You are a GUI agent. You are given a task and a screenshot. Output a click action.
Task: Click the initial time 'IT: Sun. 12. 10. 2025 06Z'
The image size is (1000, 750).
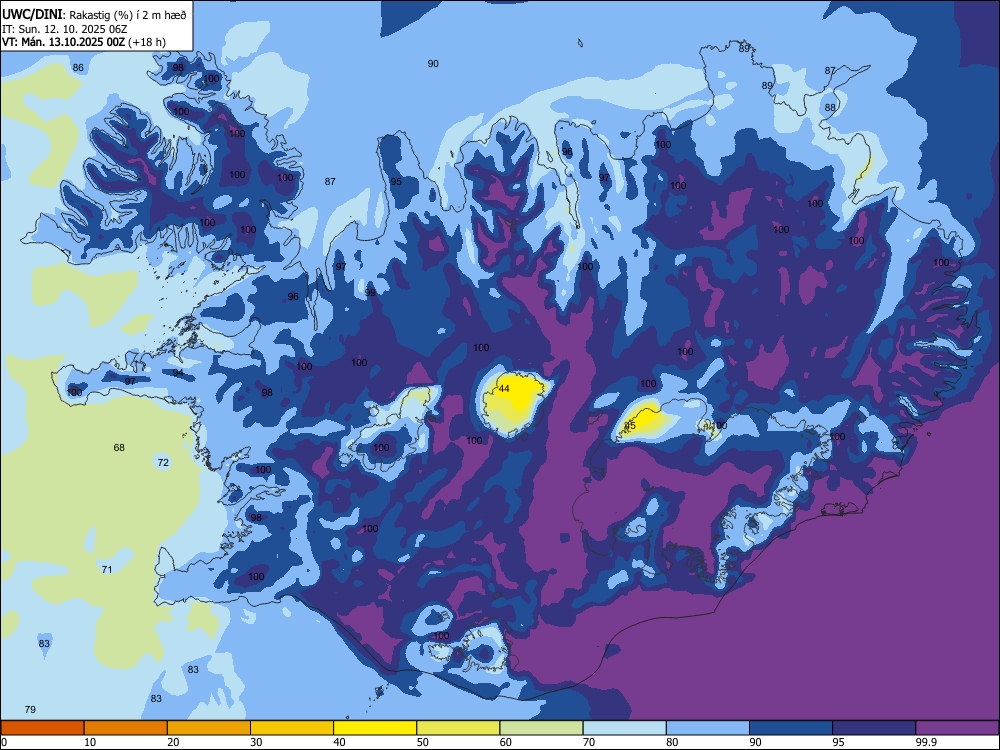point(64,29)
